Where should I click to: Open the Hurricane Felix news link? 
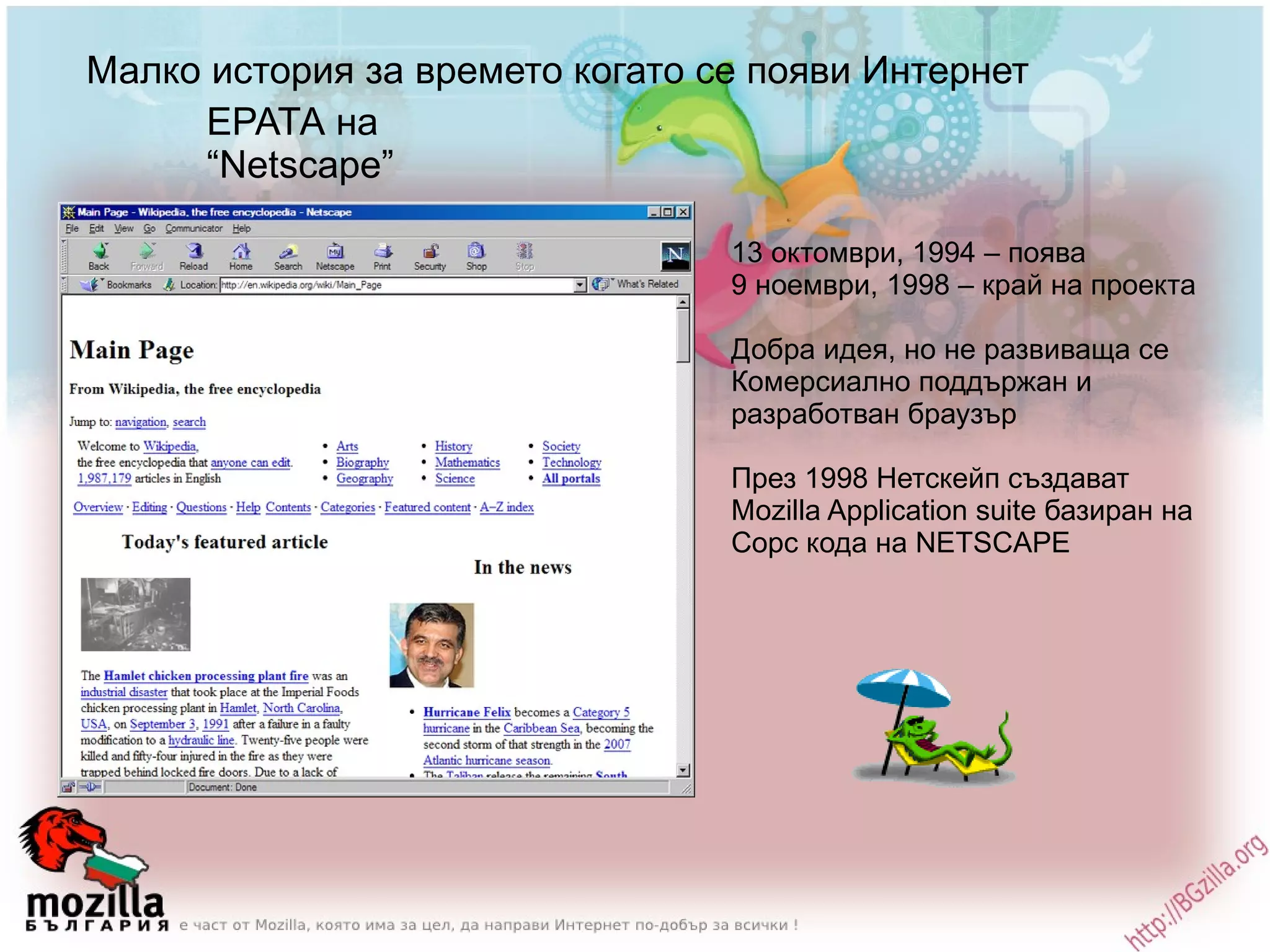(467, 713)
